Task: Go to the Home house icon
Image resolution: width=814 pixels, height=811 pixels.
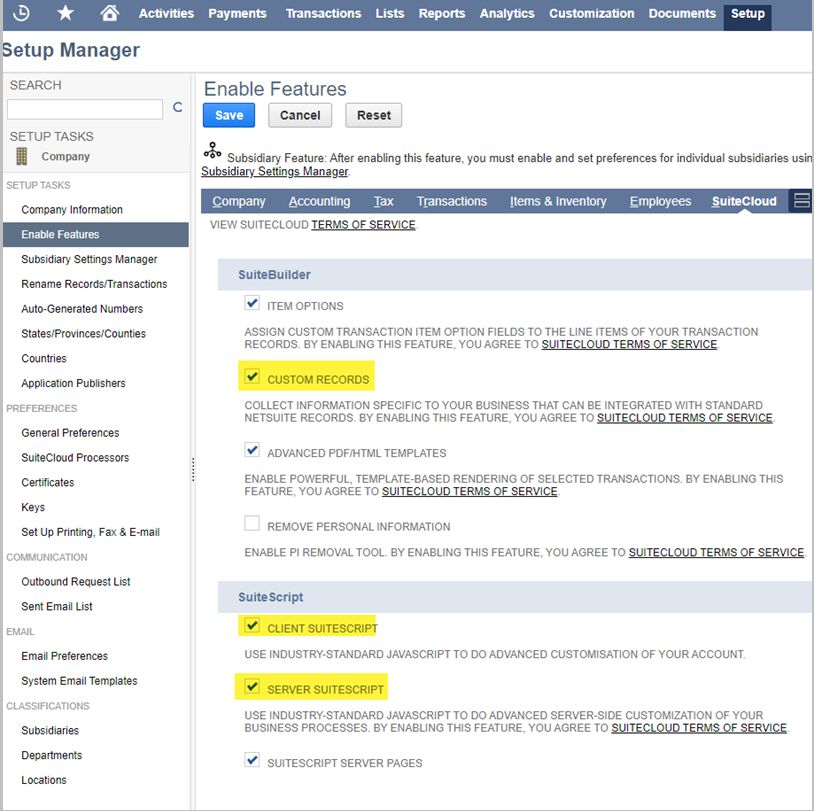Action: pyautogui.click(x=109, y=12)
